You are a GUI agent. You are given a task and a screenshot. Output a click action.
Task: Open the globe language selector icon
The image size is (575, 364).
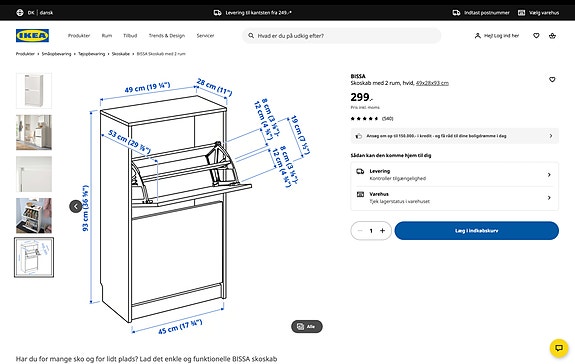point(20,12)
